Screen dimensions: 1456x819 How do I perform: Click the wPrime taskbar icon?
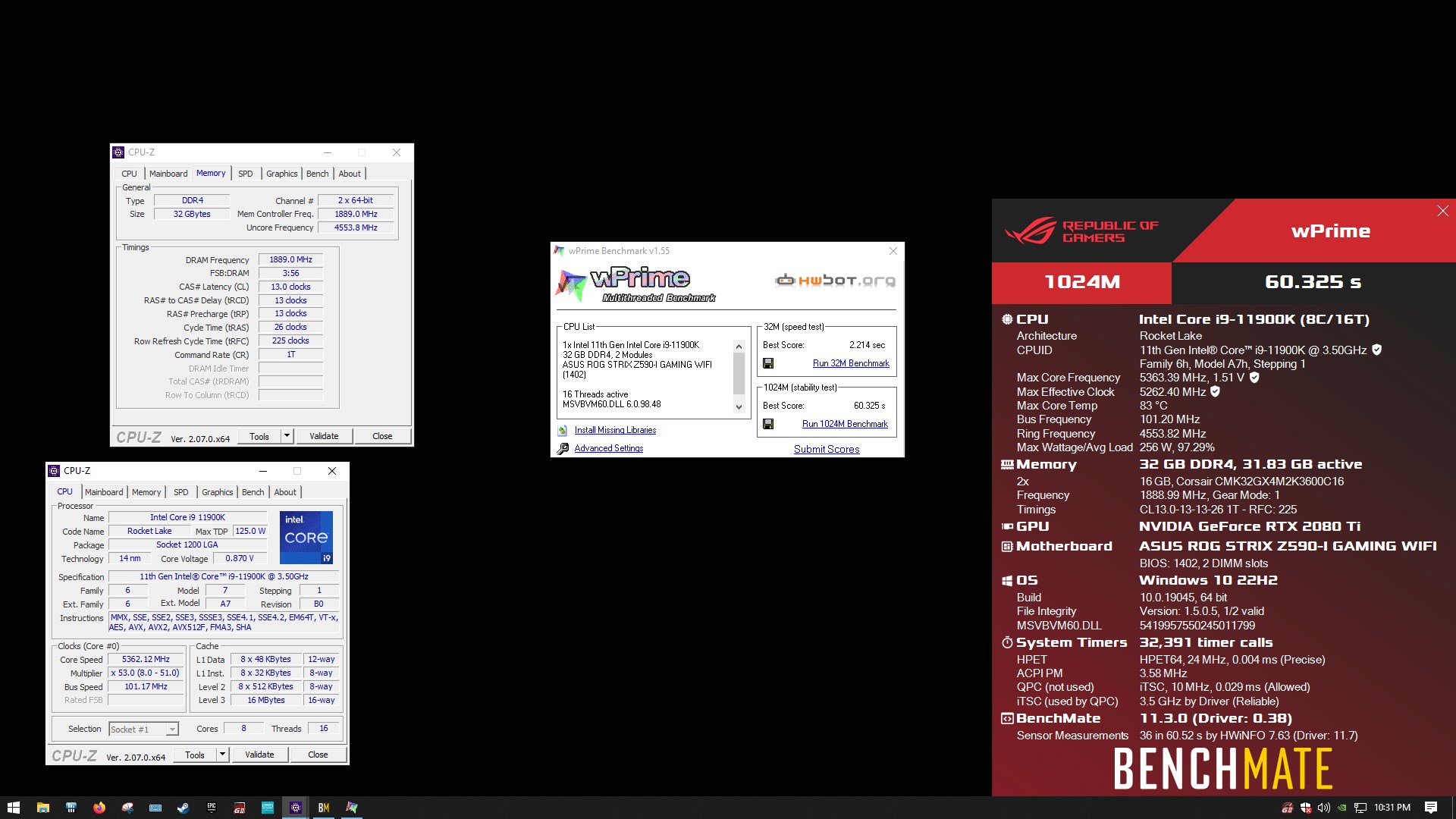352,808
